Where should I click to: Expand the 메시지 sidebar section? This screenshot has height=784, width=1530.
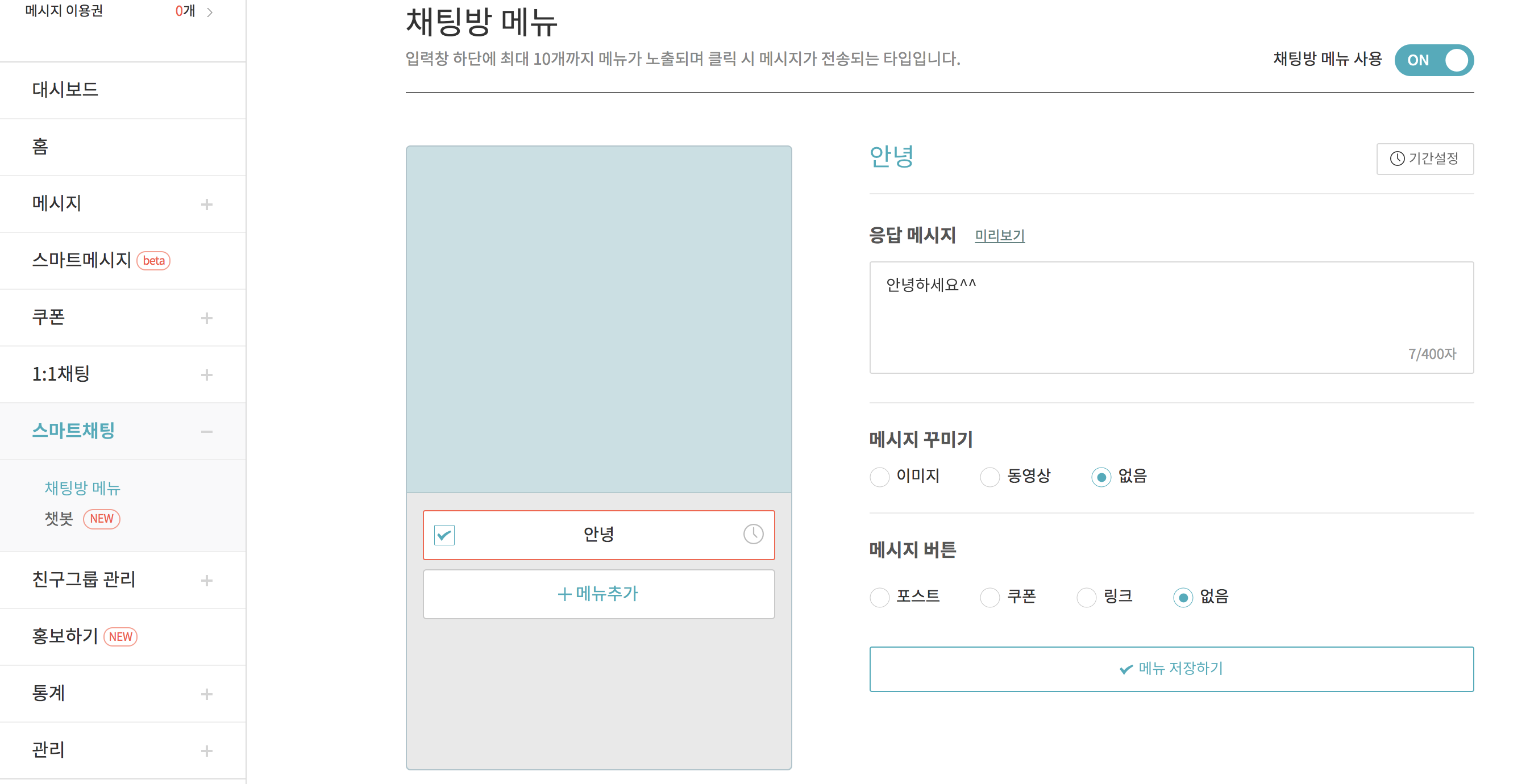pyautogui.click(x=206, y=204)
